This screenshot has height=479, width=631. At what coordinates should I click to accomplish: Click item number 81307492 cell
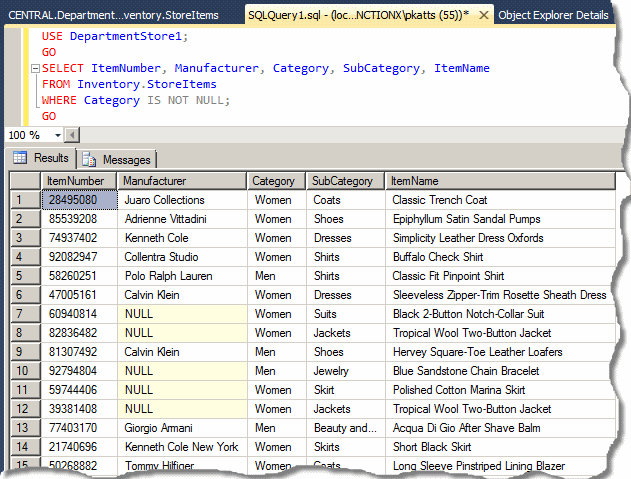click(x=80, y=352)
